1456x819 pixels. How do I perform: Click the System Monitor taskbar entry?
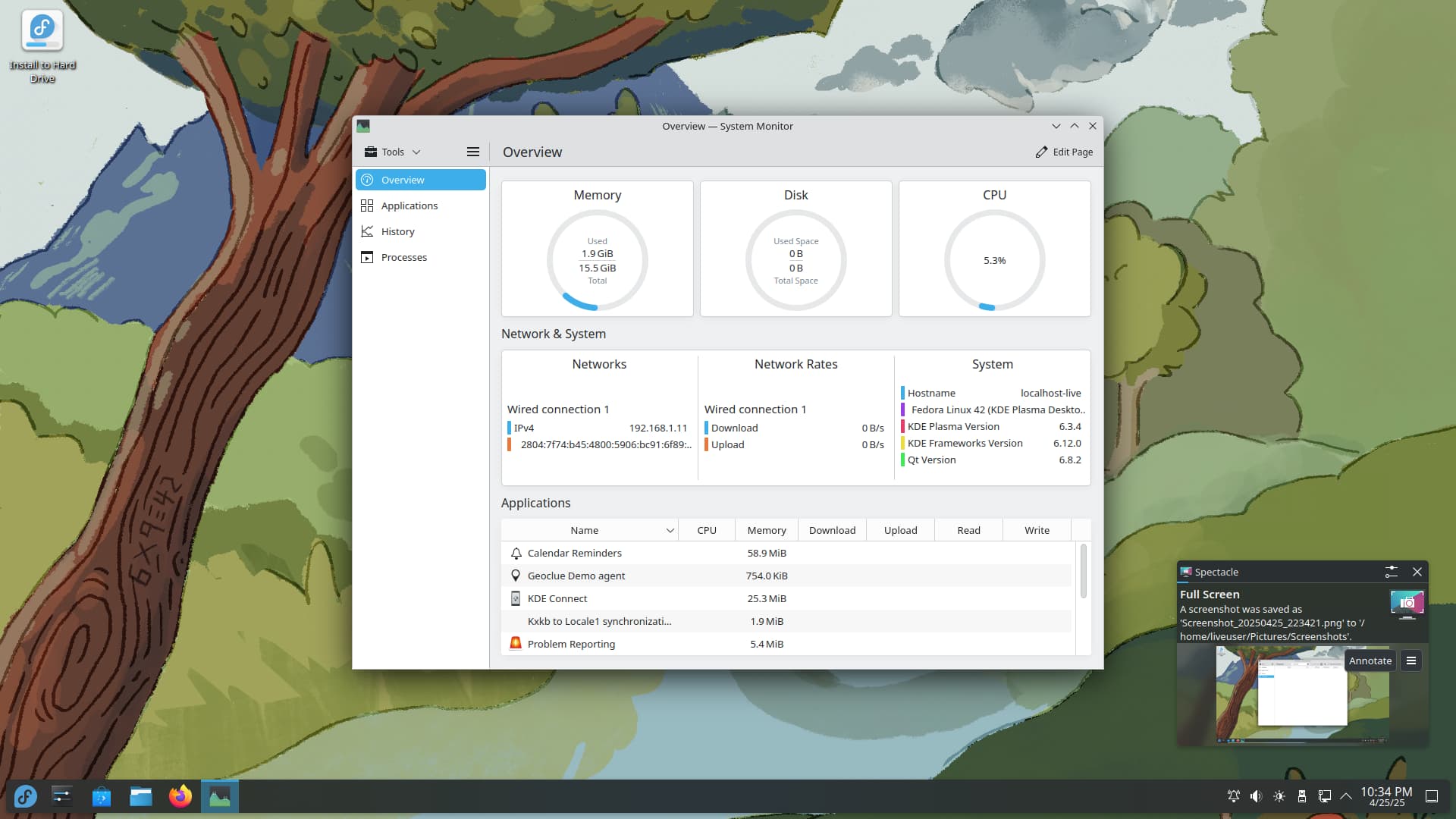[219, 796]
